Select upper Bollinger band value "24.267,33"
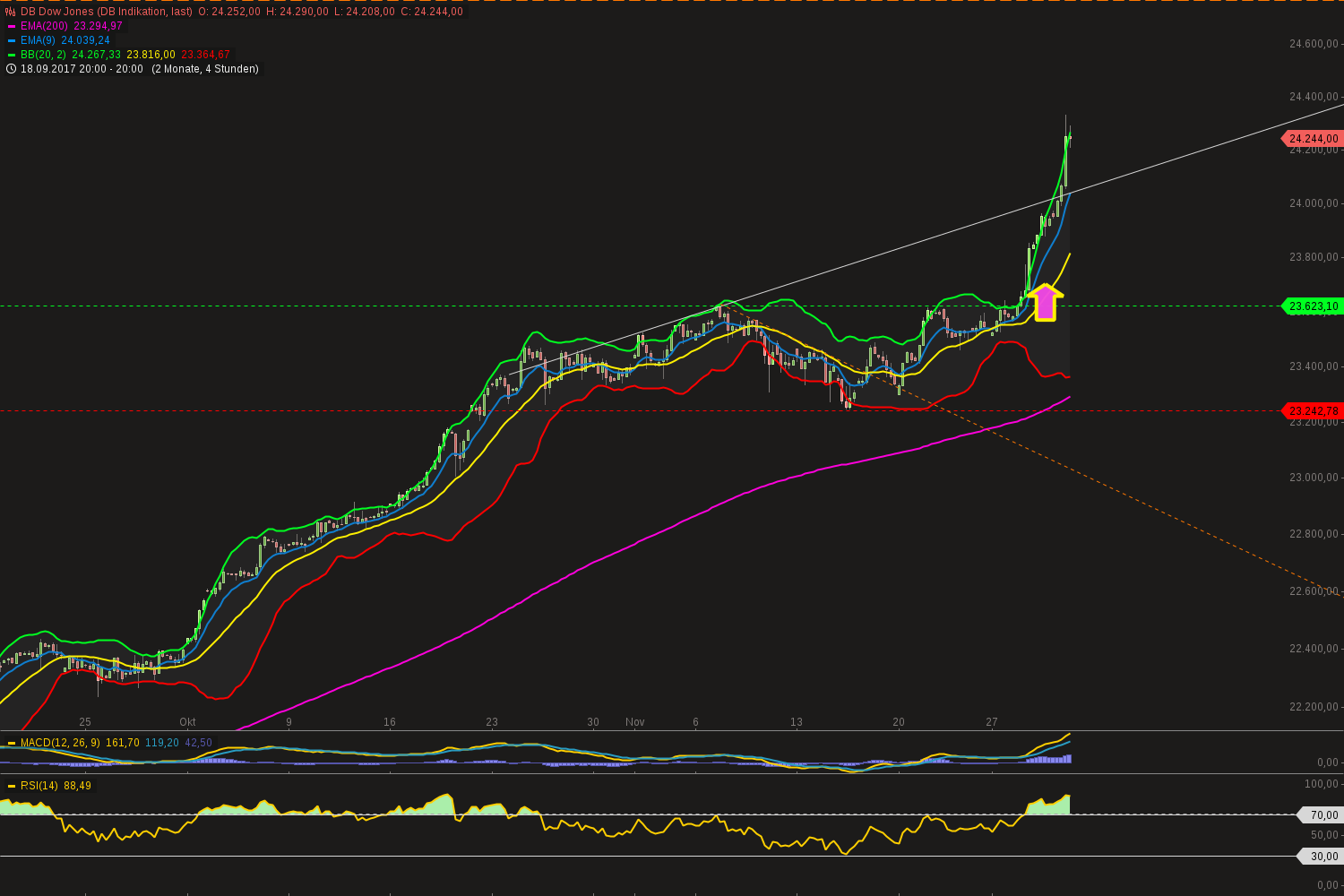This screenshot has height=896, width=1344. point(97,55)
